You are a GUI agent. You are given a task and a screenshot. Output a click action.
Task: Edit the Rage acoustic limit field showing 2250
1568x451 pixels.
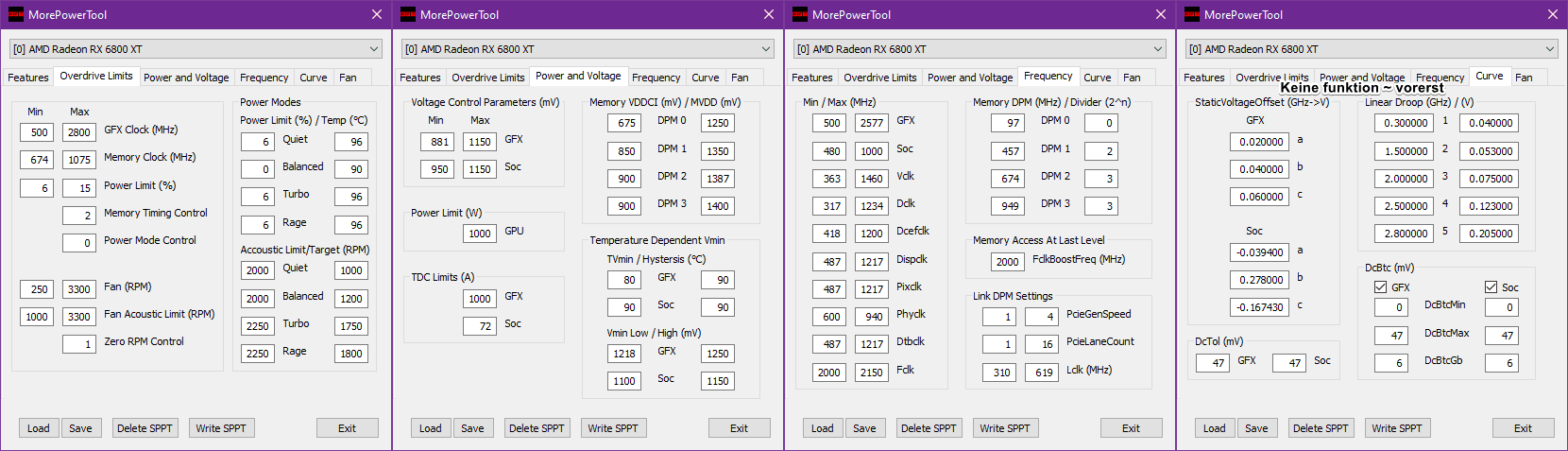[x=257, y=354]
